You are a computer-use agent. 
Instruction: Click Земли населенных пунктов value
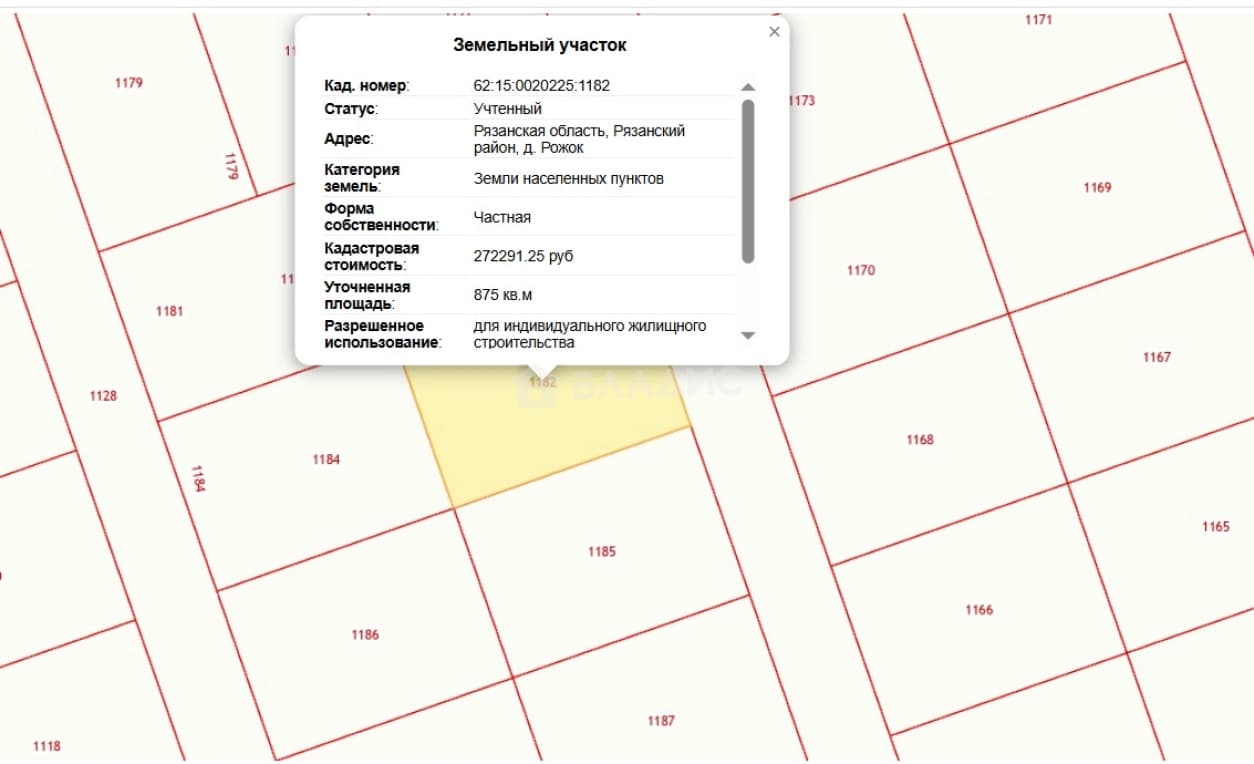coord(568,179)
